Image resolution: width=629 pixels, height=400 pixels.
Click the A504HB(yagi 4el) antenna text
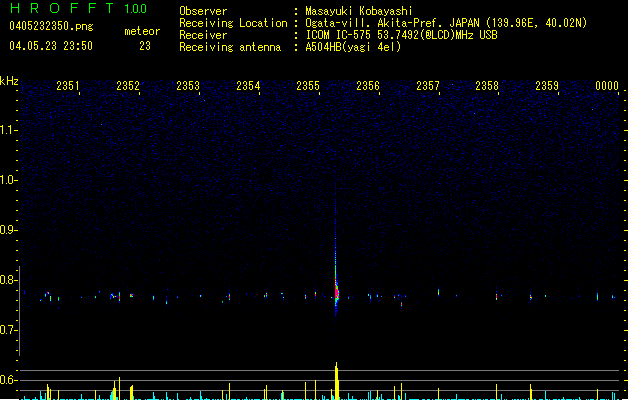(353, 47)
